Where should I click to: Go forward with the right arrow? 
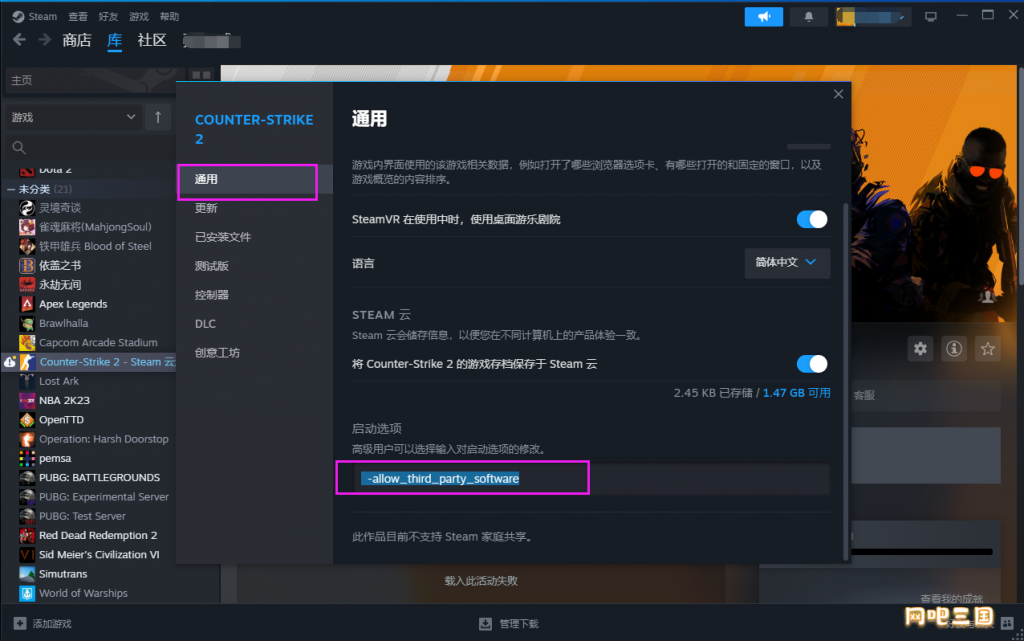[x=44, y=40]
